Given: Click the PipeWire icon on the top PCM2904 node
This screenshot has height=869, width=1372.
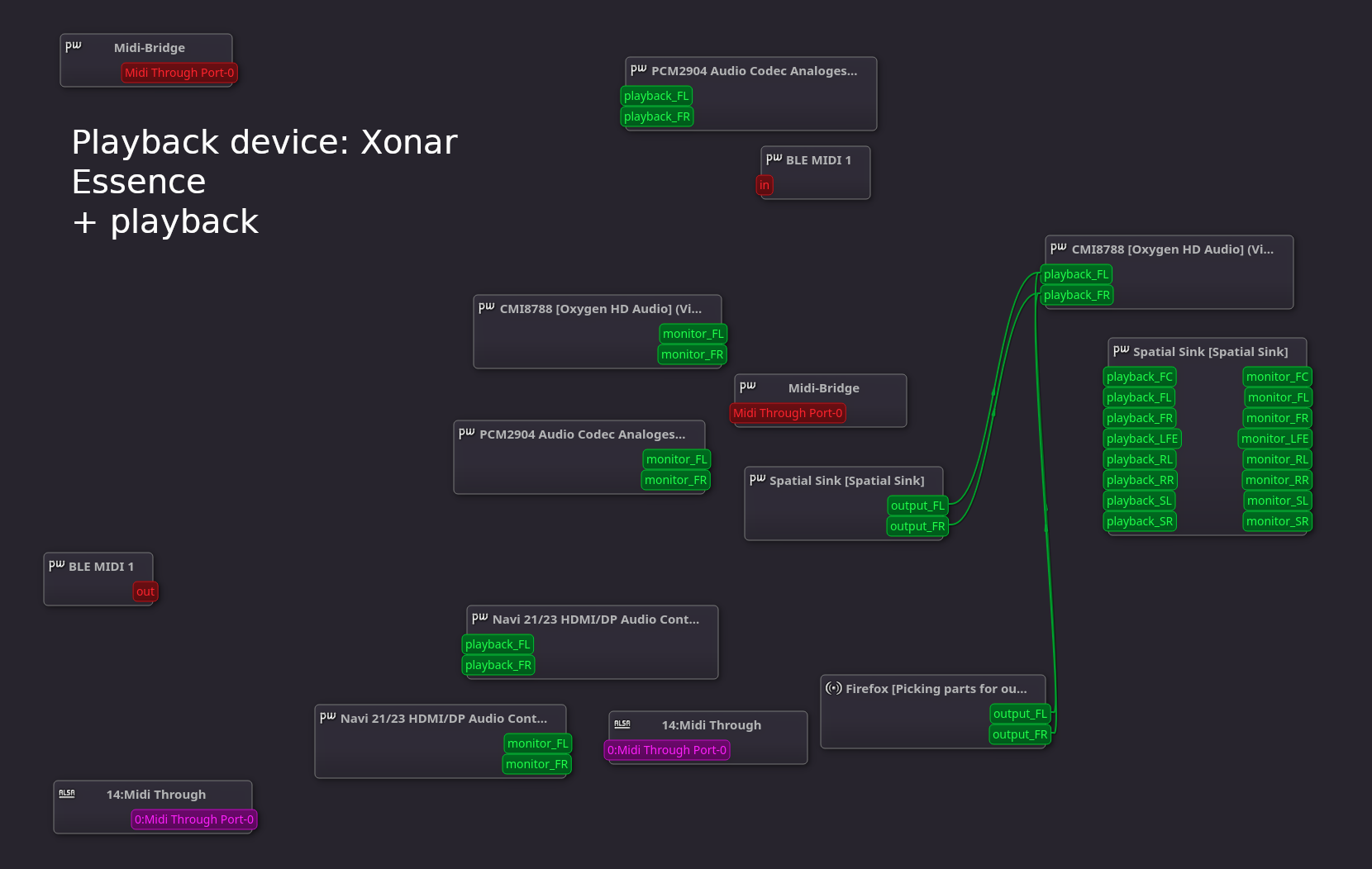Looking at the screenshot, I should [637, 69].
